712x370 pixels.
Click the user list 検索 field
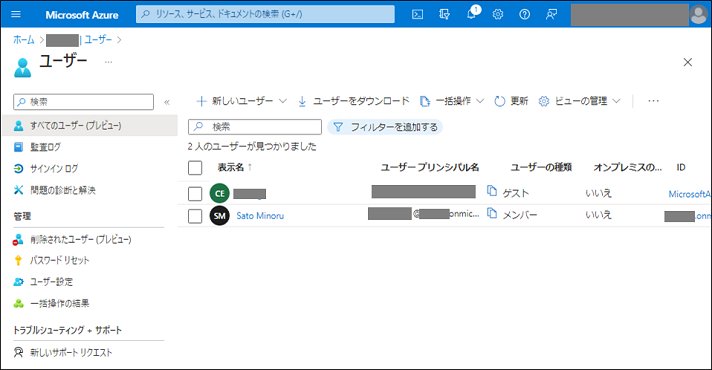pyautogui.click(x=255, y=127)
